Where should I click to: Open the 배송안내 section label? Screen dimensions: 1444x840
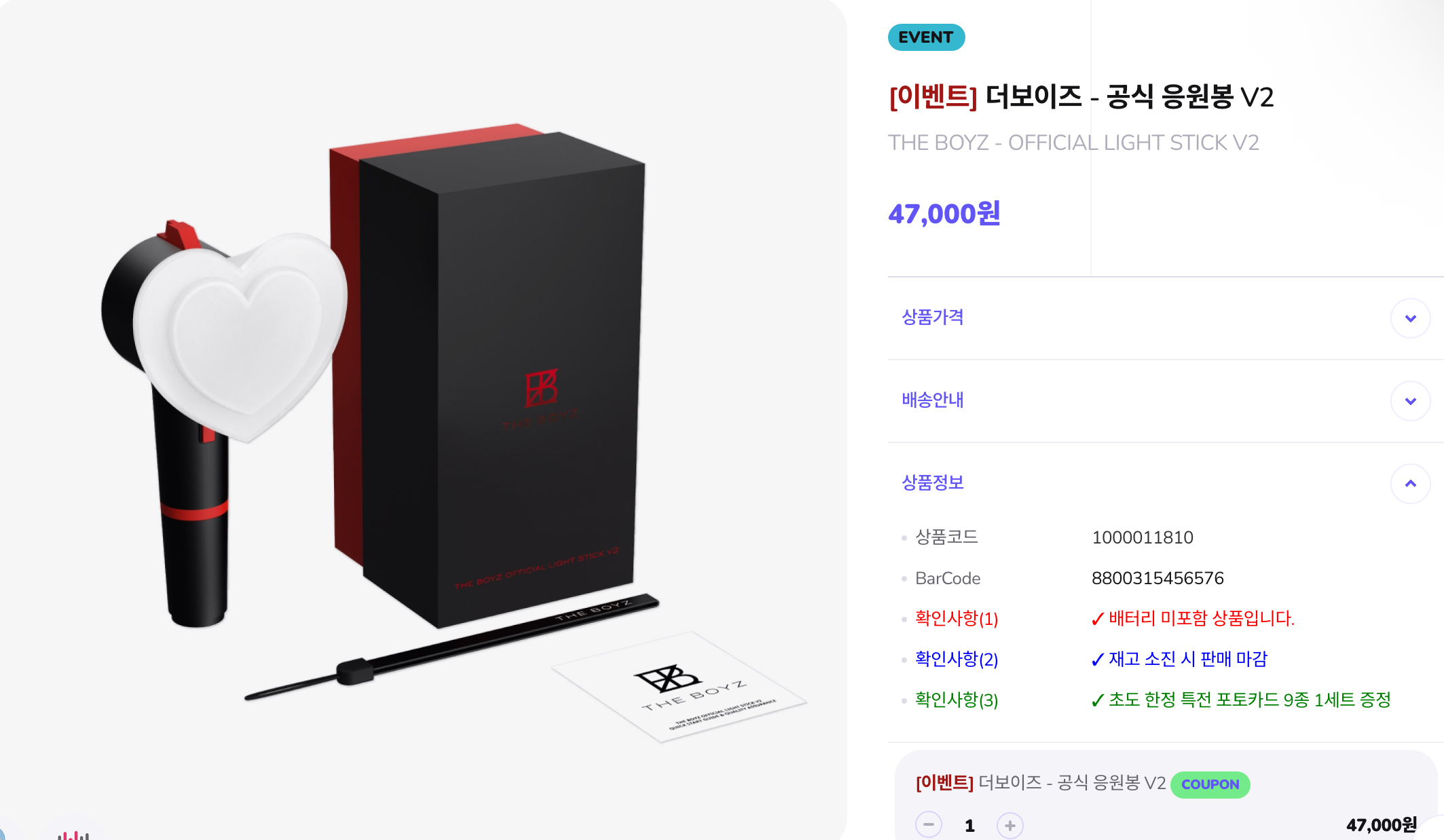coord(932,400)
